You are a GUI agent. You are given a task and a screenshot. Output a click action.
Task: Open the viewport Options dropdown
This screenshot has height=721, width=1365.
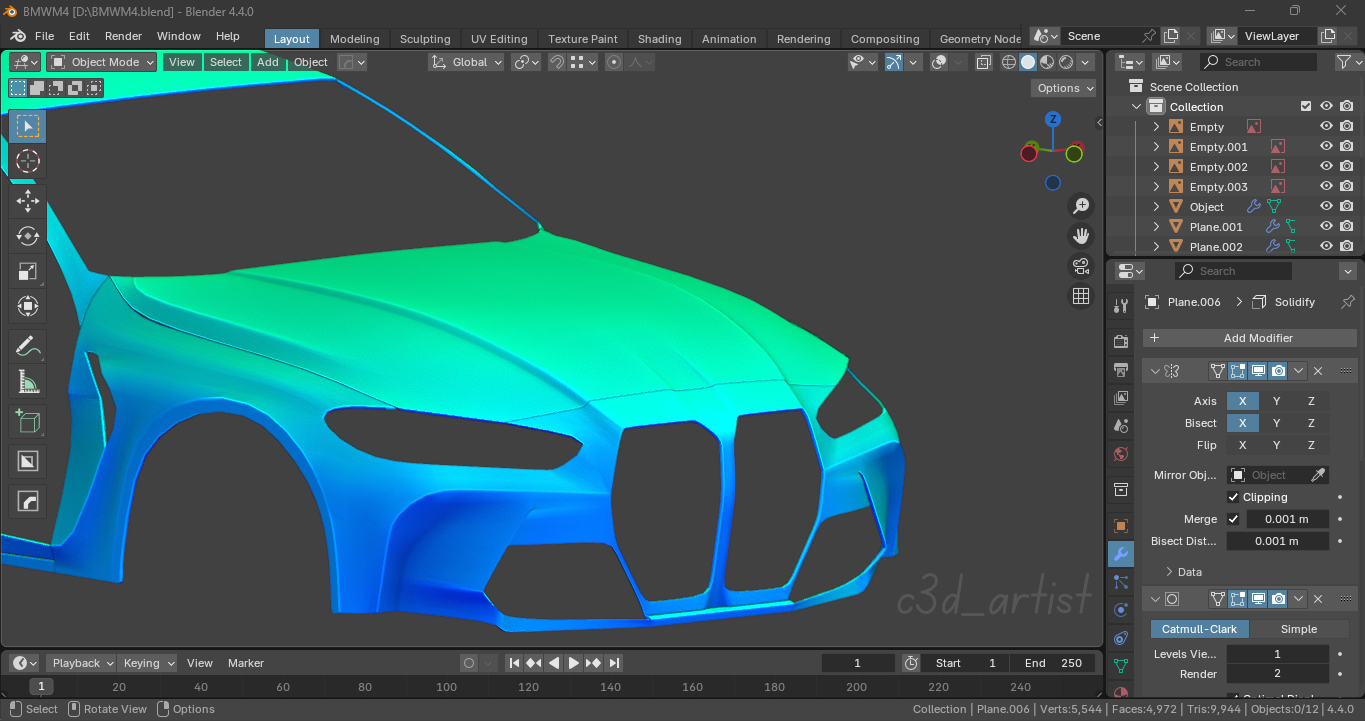click(x=1063, y=88)
